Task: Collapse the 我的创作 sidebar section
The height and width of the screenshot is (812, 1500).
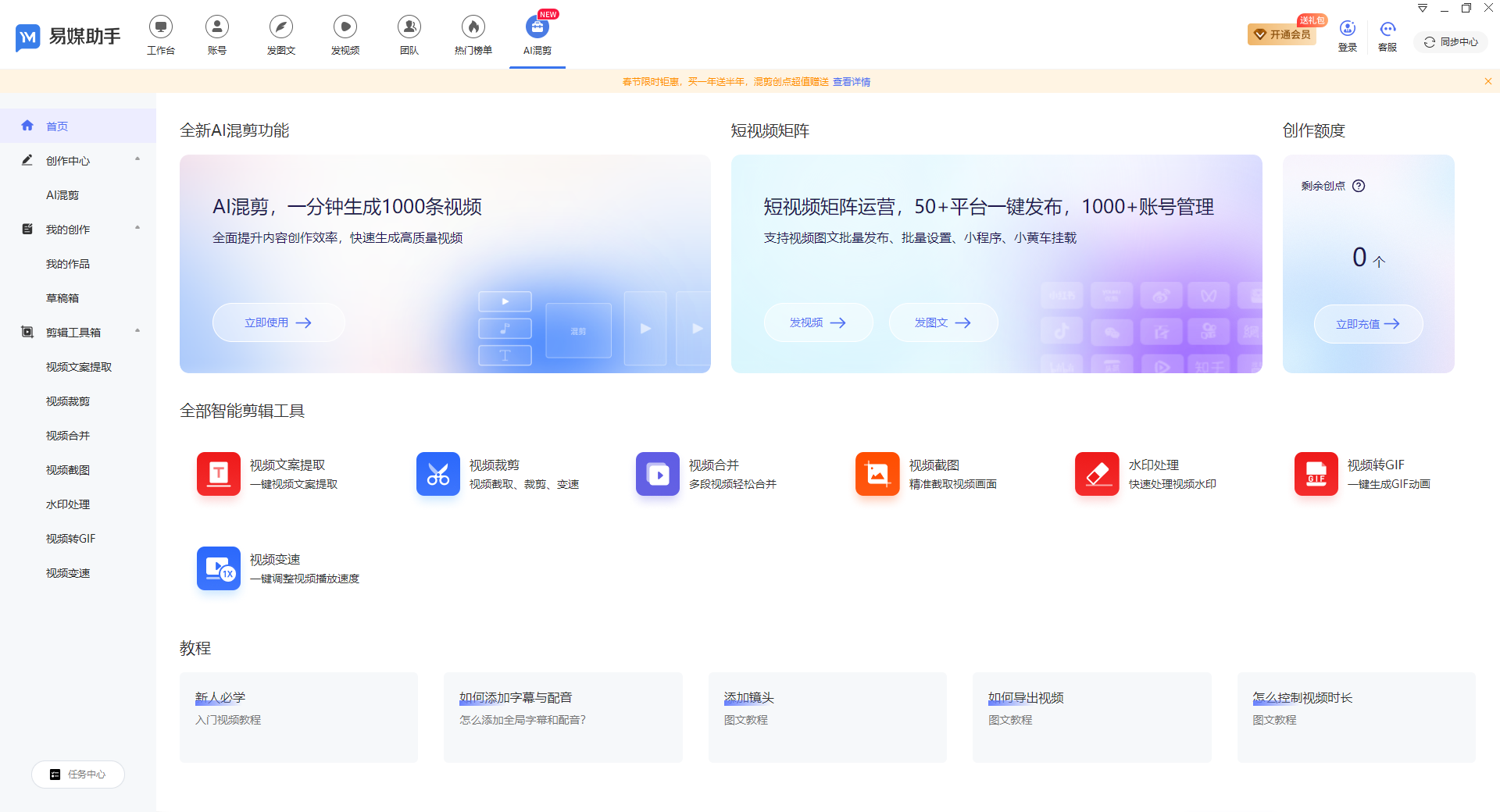Action: pyautogui.click(x=137, y=228)
